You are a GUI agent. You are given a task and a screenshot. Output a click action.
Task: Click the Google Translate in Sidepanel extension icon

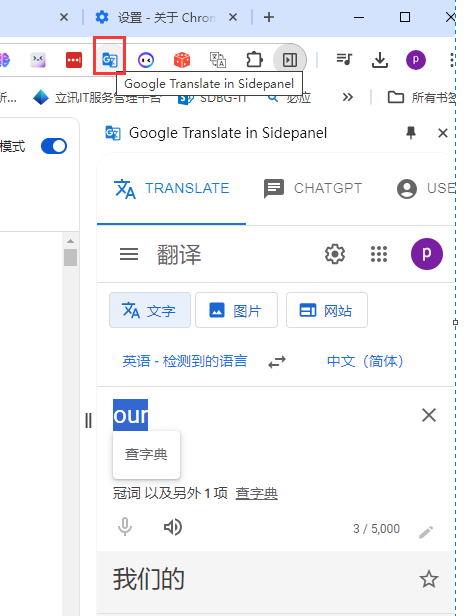[x=110, y=60]
